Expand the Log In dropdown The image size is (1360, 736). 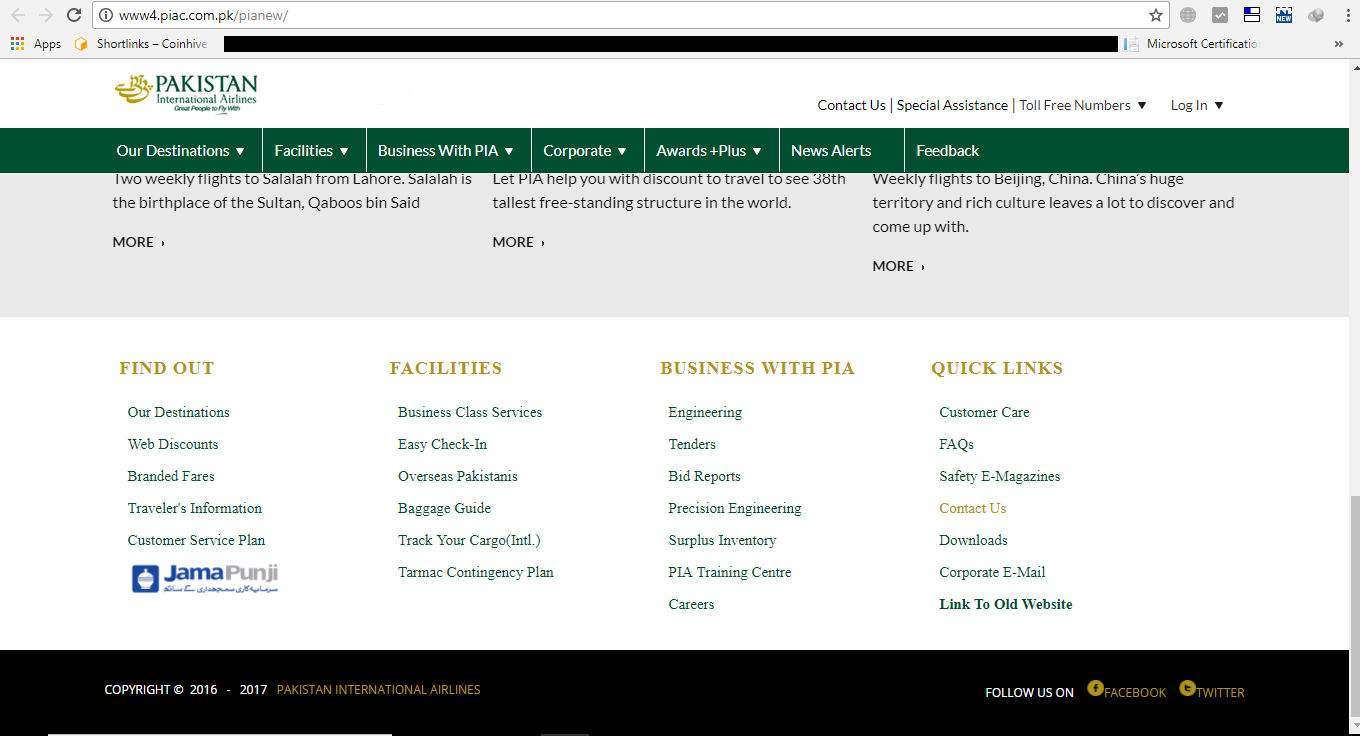(1196, 105)
